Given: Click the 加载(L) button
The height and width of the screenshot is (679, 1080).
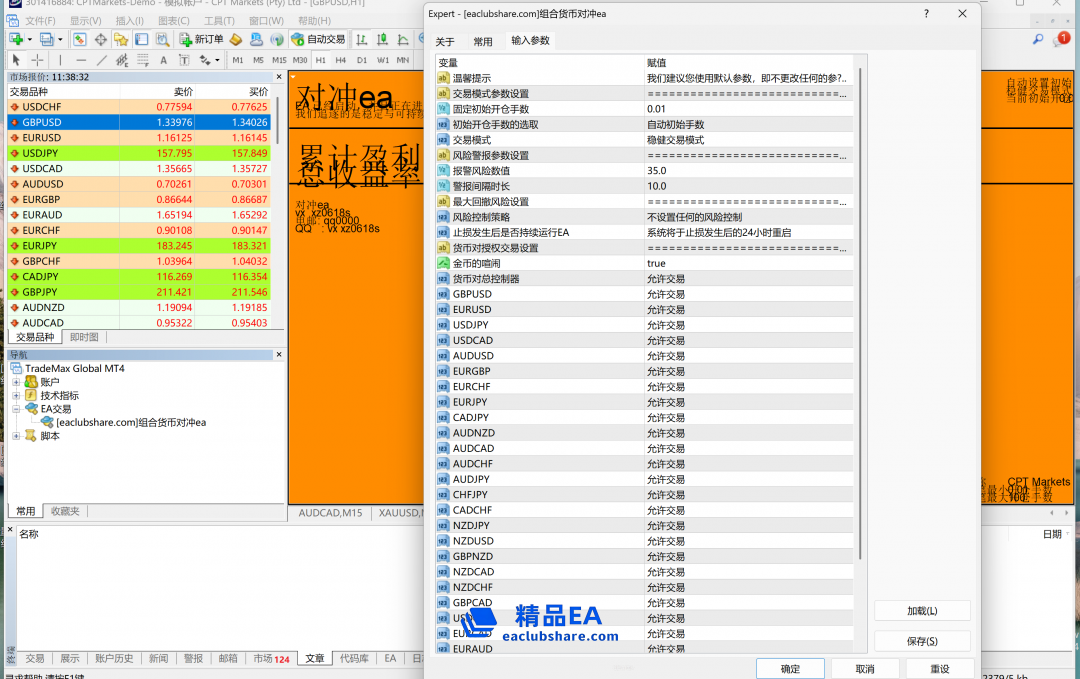Looking at the screenshot, I should 921,611.
